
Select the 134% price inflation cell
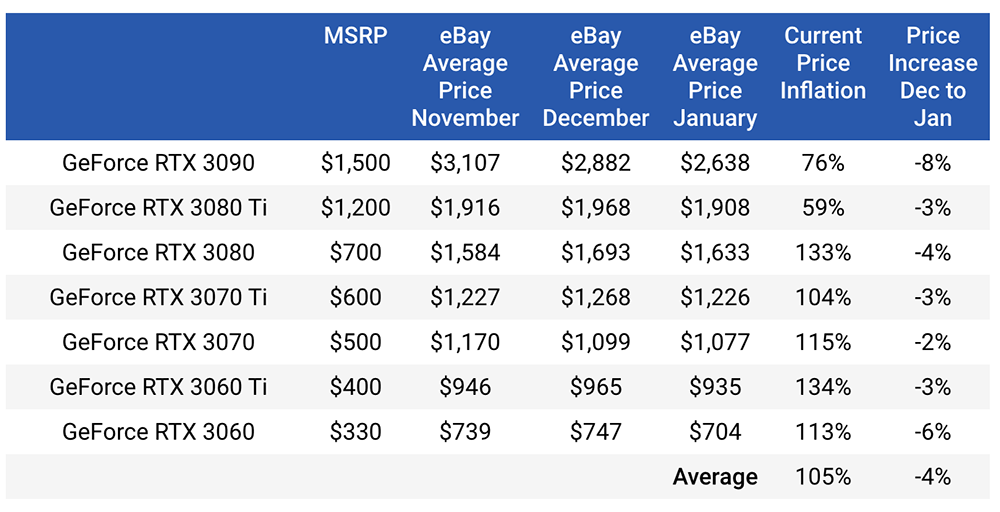click(x=823, y=387)
